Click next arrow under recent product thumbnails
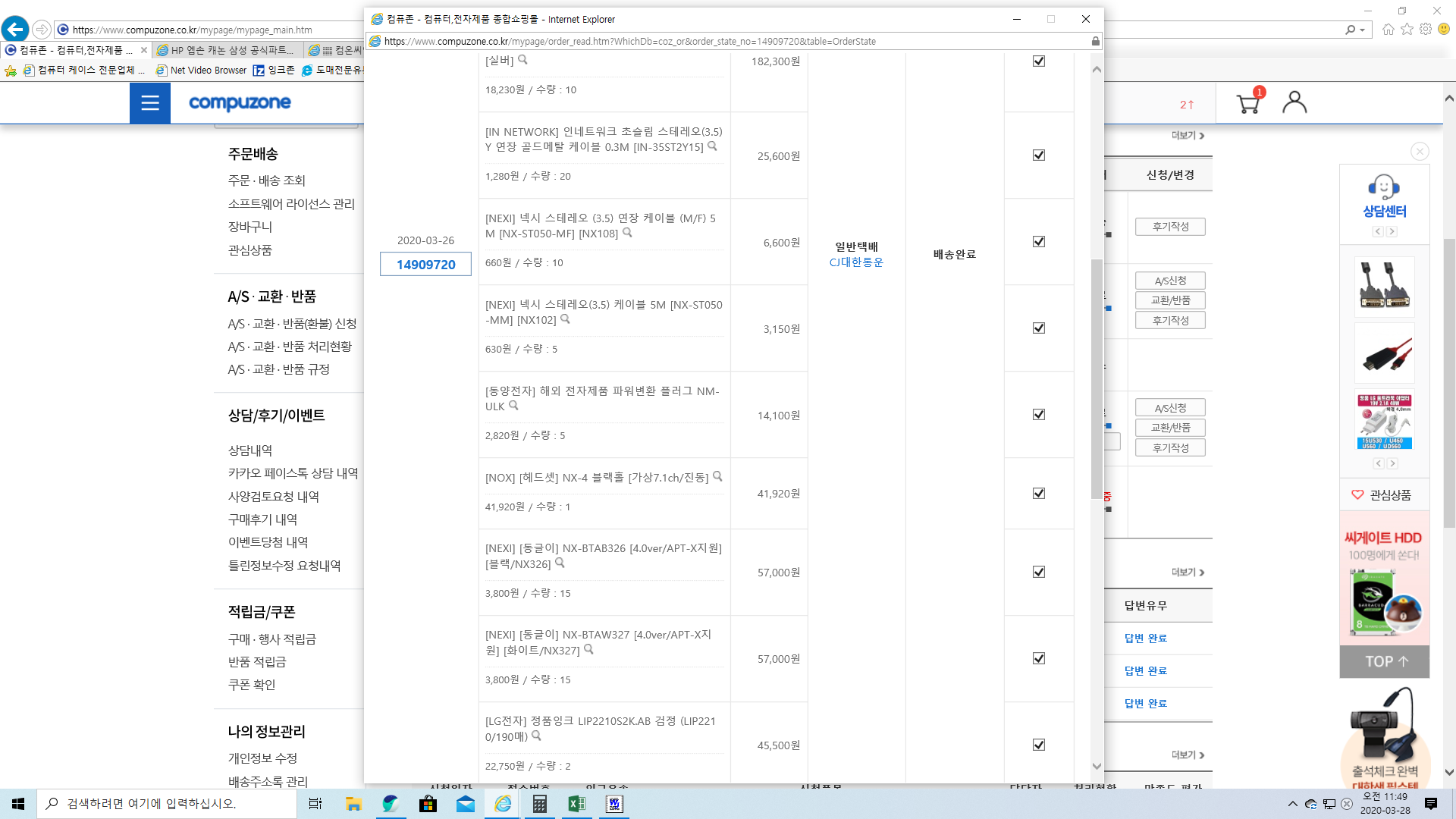This screenshot has height=819, width=1456. (x=1392, y=463)
